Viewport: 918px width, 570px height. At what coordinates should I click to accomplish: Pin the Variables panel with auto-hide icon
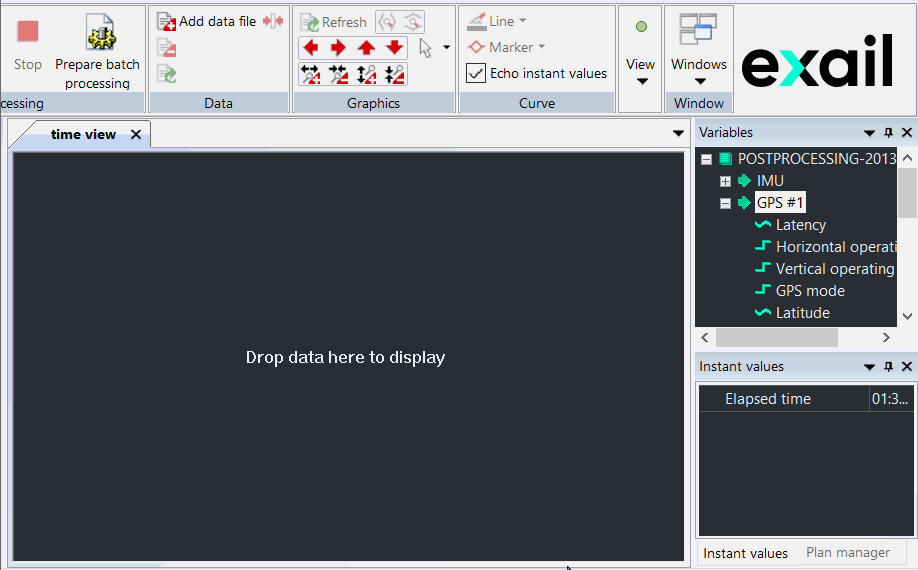tap(888, 133)
